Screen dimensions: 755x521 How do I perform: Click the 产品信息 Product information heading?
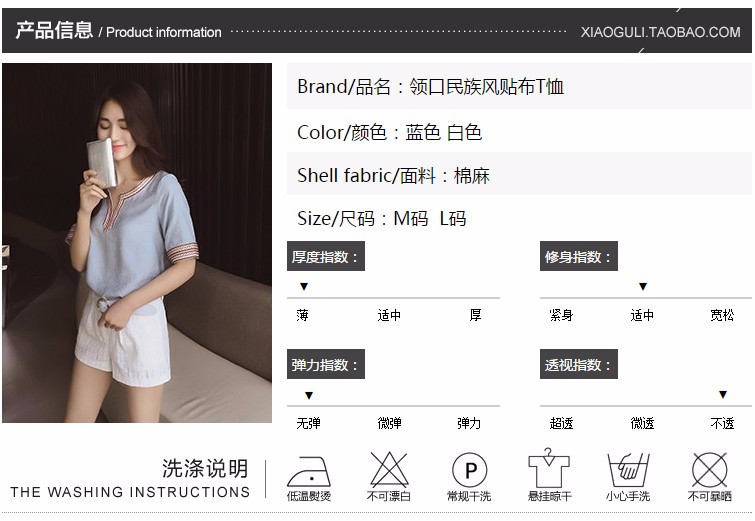pos(118,30)
